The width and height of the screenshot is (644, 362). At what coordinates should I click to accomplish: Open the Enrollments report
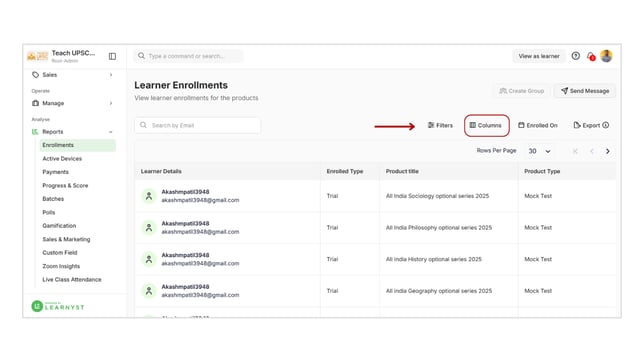pos(77,145)
